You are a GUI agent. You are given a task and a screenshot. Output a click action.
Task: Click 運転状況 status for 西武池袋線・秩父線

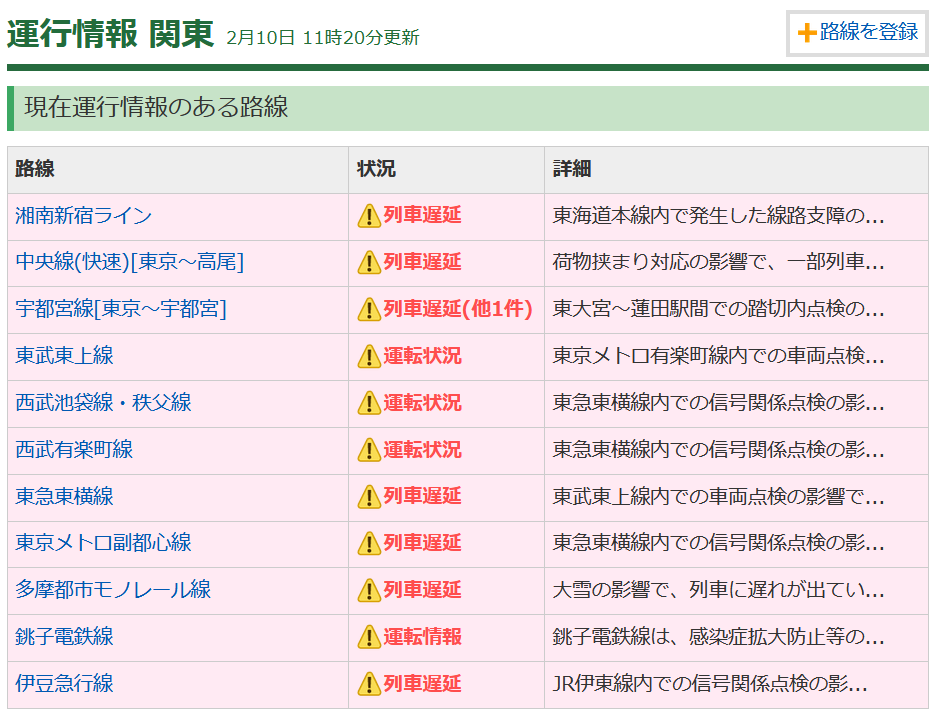(423, 402)
